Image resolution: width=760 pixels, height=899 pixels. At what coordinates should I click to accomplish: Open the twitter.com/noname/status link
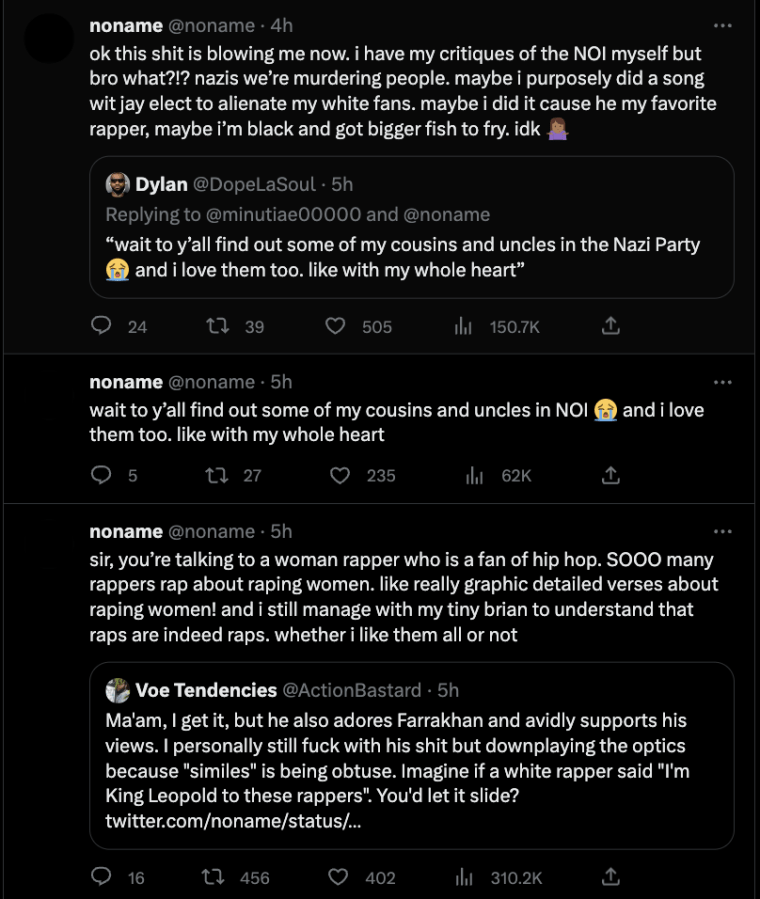tap(233, 821)
